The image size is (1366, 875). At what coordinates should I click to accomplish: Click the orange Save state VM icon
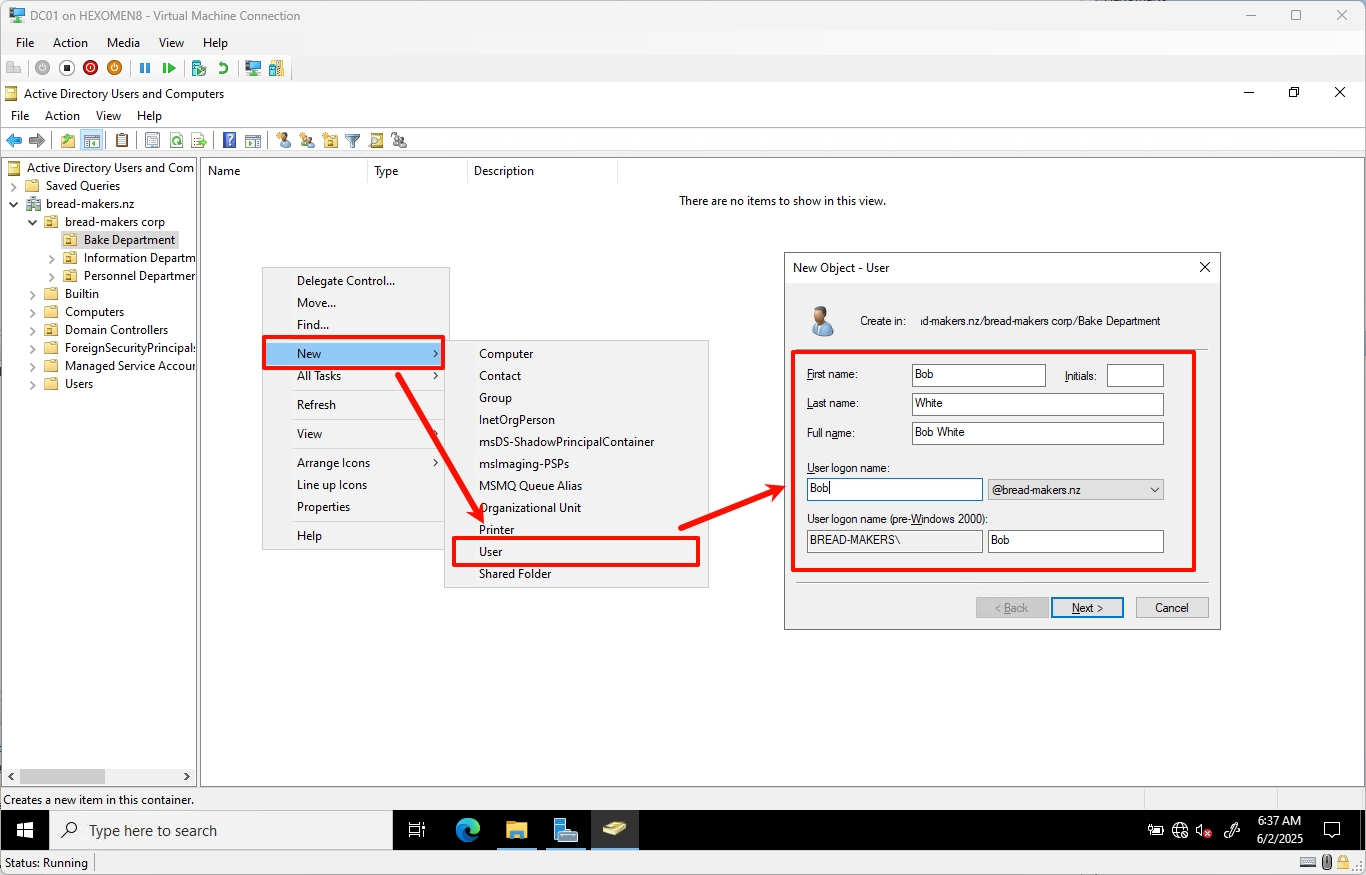point(114,68)
